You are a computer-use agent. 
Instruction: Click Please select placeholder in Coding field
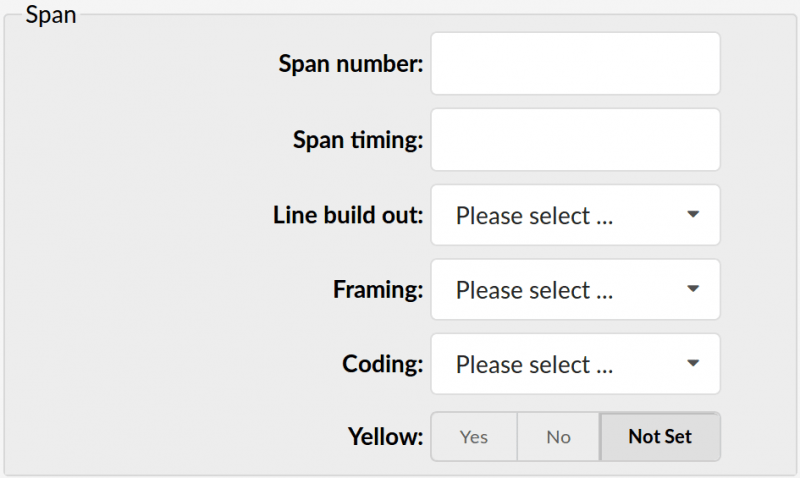coord(534,365)
